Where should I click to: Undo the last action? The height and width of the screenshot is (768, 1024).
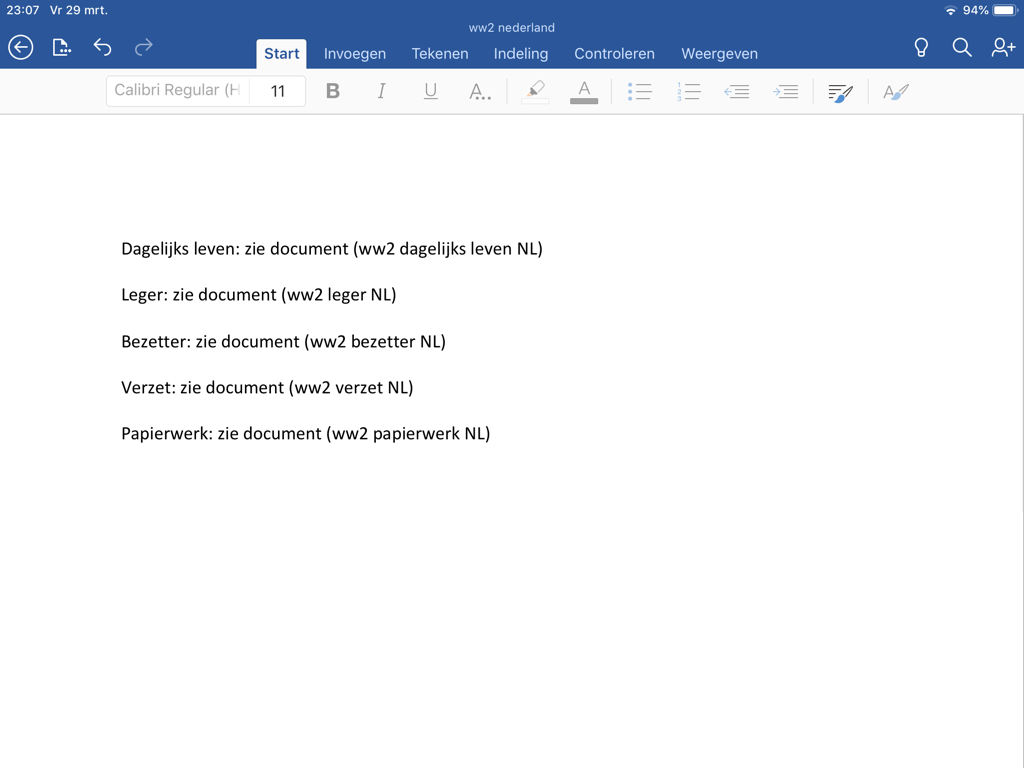(102, 47)
